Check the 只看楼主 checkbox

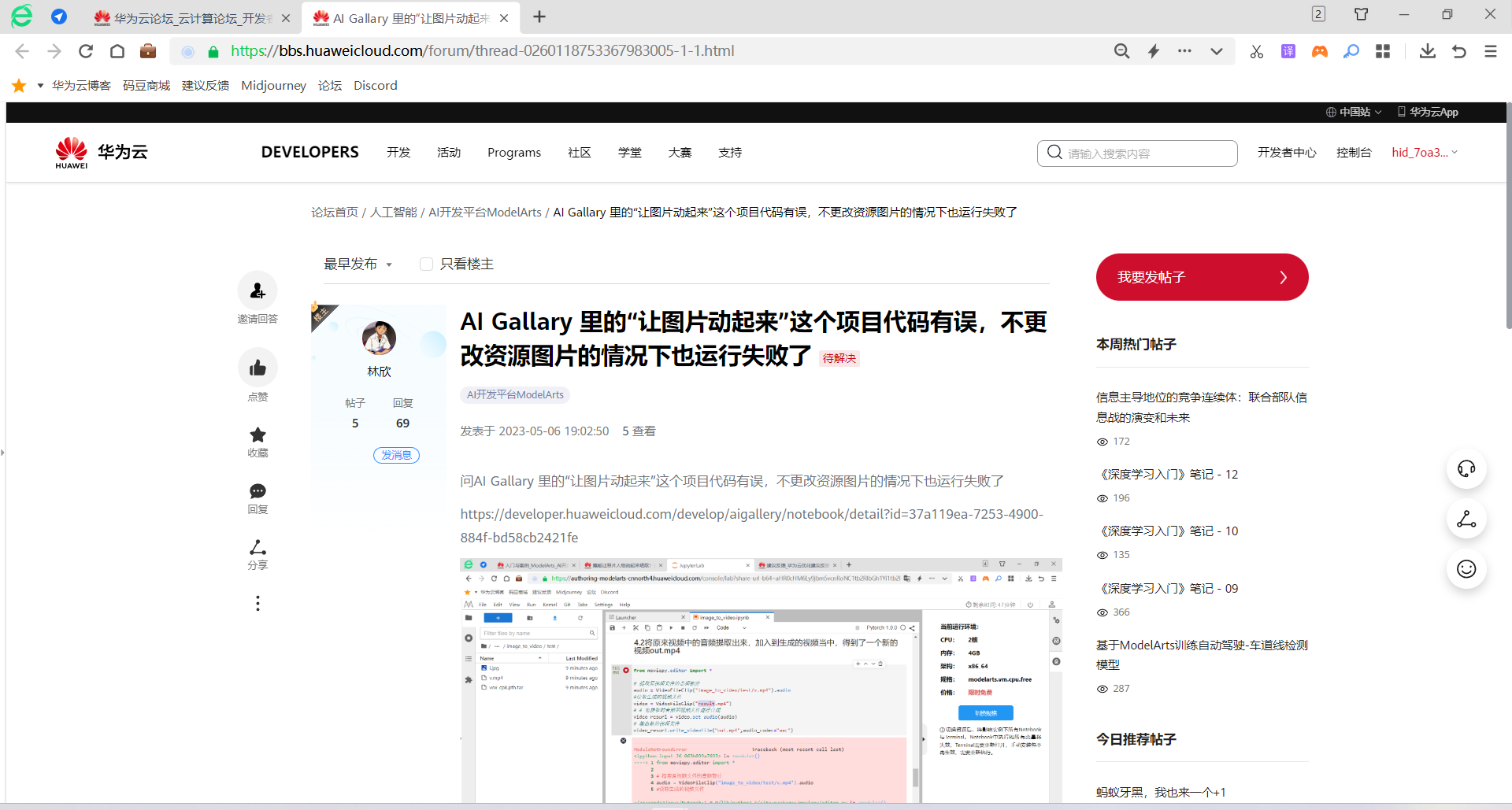[x=426, y=264]
